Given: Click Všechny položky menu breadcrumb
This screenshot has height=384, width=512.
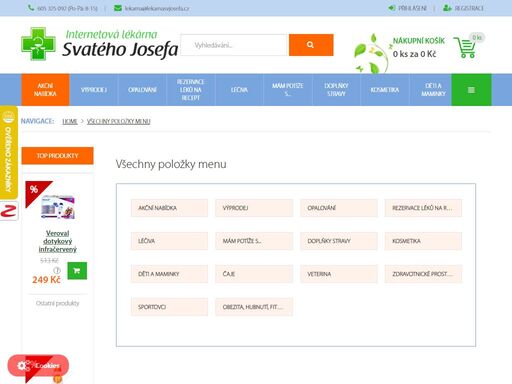Looking at the screenshot, I should click(x=118, y=121).
